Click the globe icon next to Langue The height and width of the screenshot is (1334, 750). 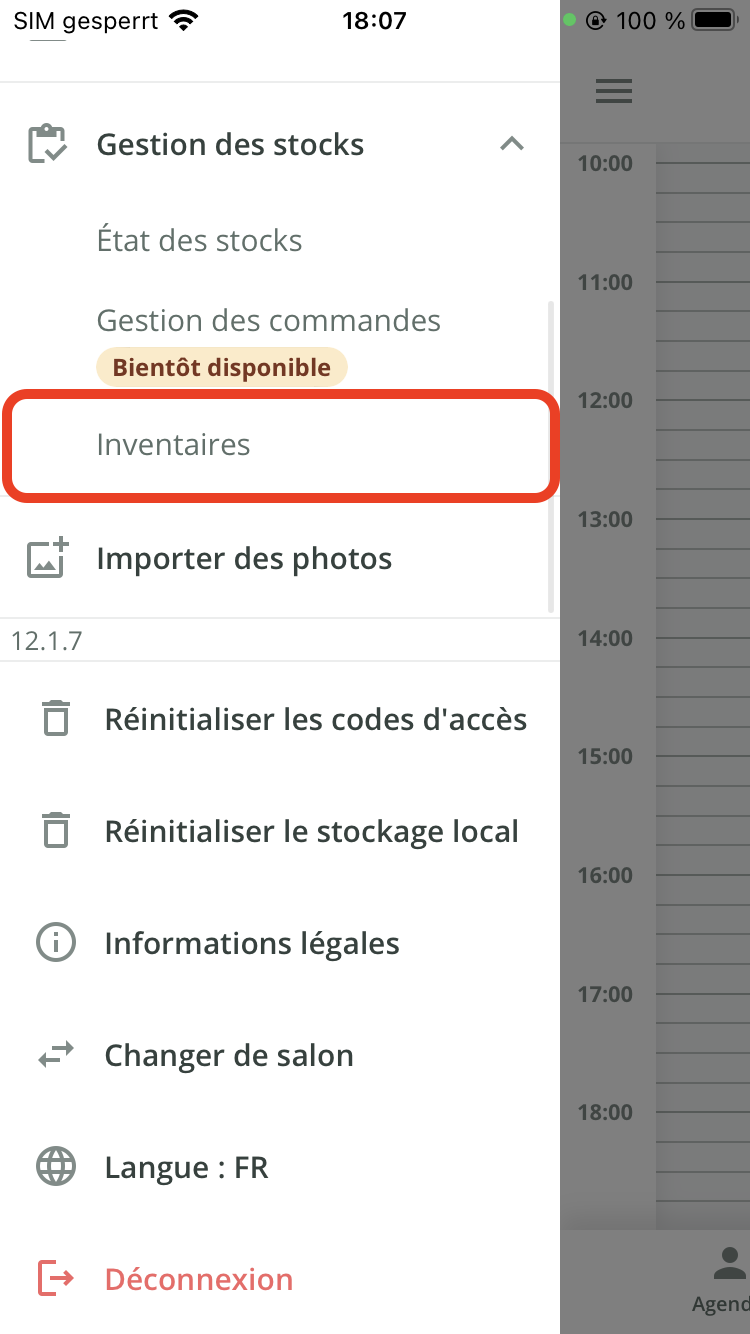tap(56, 1167)
